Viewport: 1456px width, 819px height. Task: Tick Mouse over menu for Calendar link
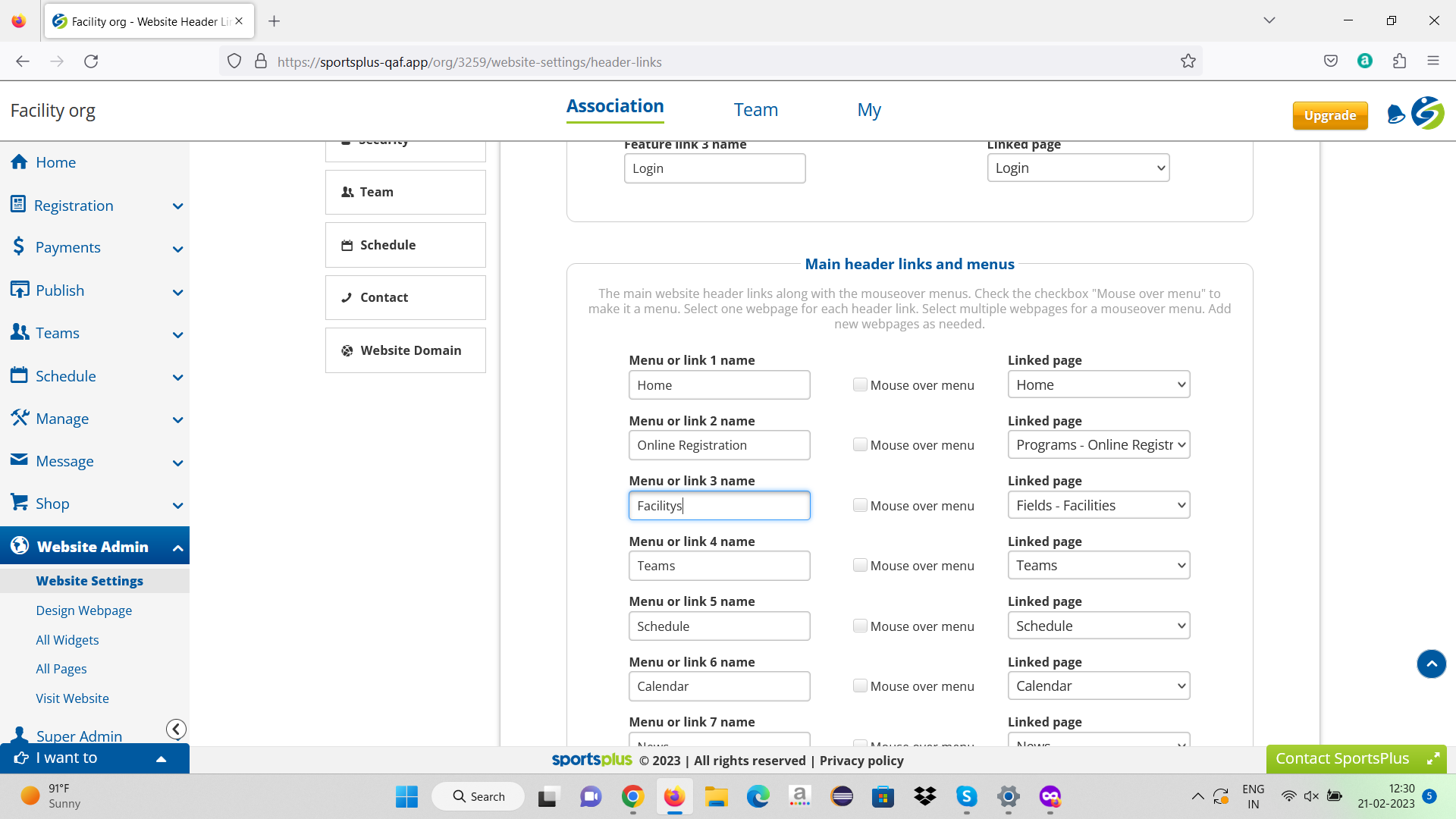[860, 686]
